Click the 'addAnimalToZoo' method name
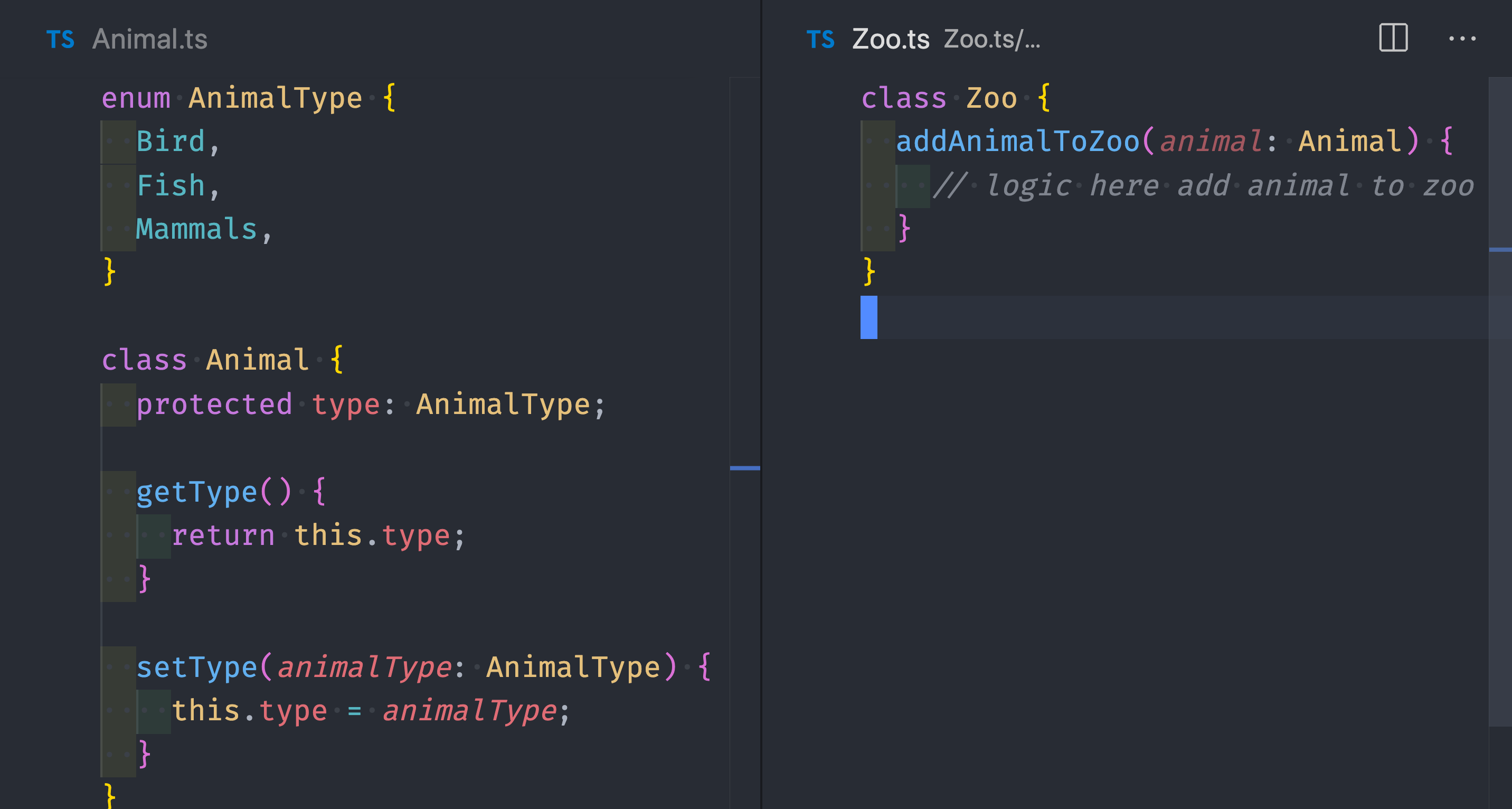 1017,142
